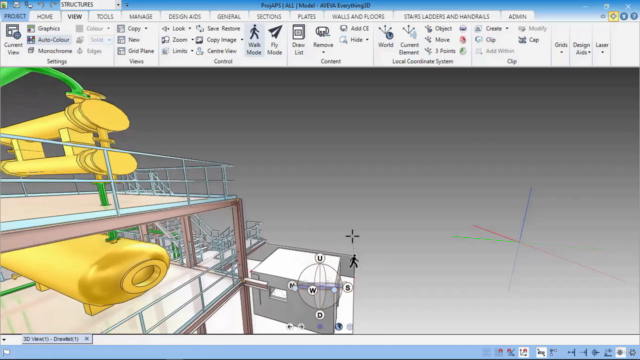Screen dimensions: 640x360
Task: Open the PLATES tab
Action: point(307,16)
